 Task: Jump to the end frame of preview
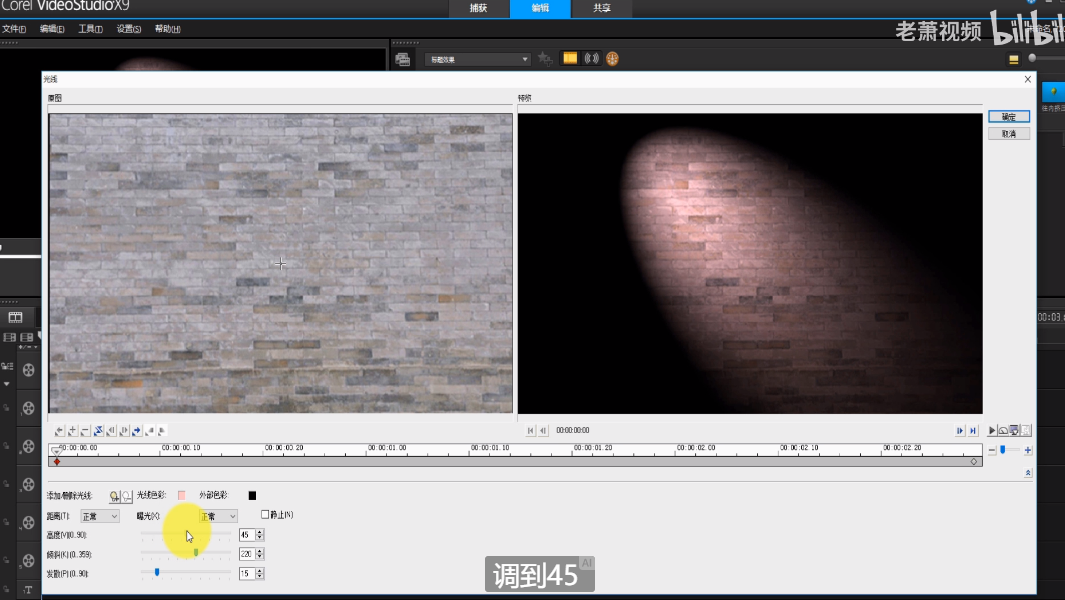click(x=973, y=431)
